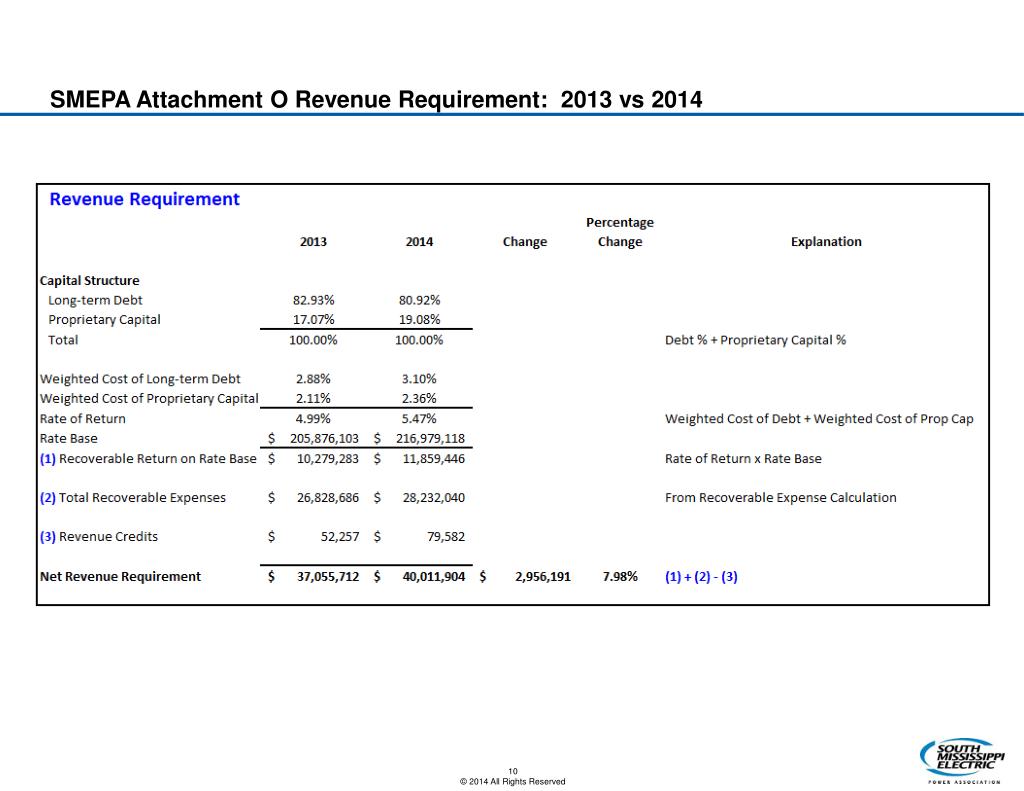Select weighted debt cost 3.10%
The width and height of the screenshot is (1024, 791).
click(419, 379)
